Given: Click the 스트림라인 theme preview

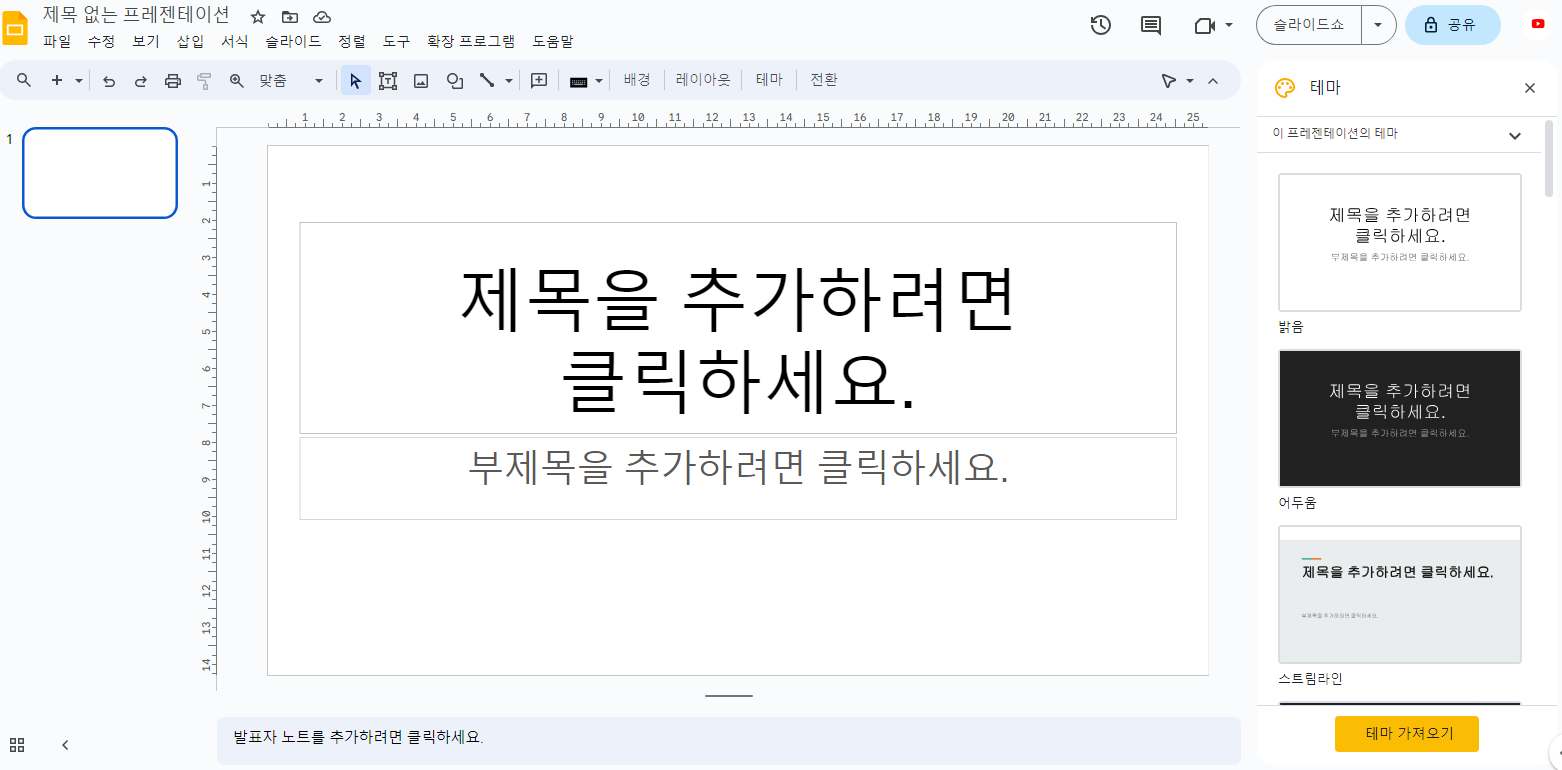Looking at the screenshot, I should pyautogui.click(x=1399, y=595).
